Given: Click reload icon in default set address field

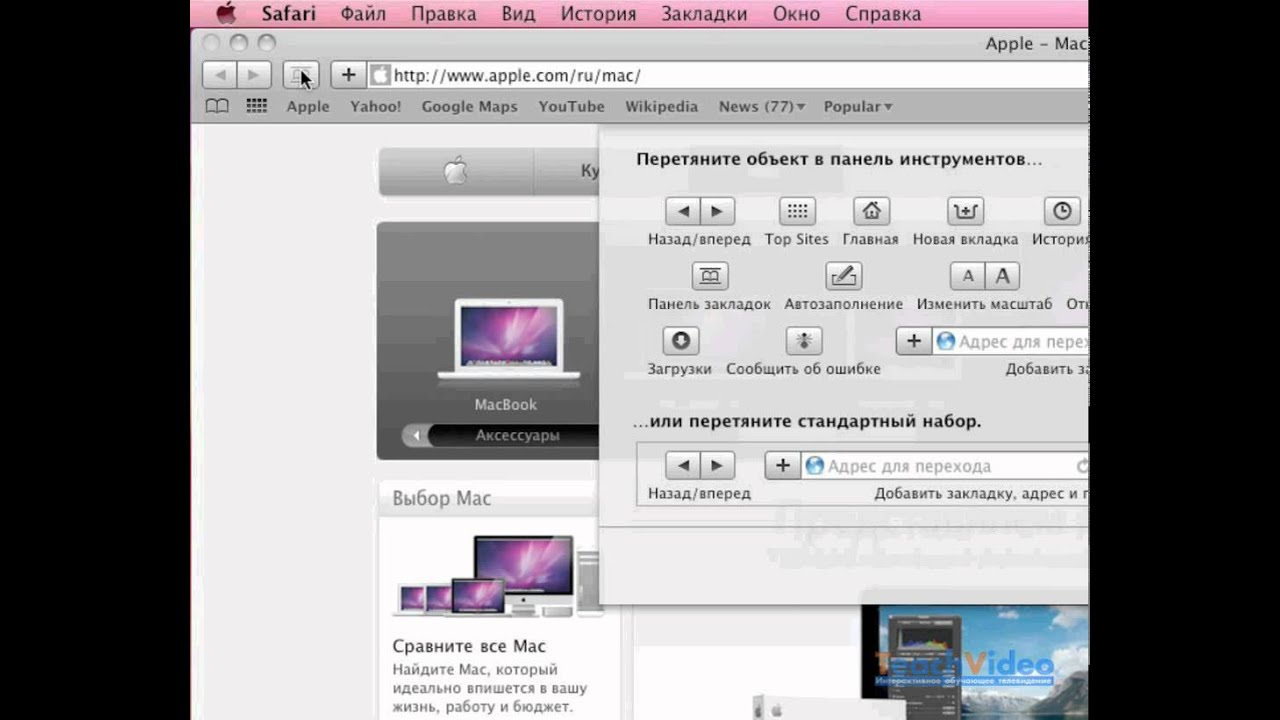Looking at the screenshot, I should pos(1081,466).
